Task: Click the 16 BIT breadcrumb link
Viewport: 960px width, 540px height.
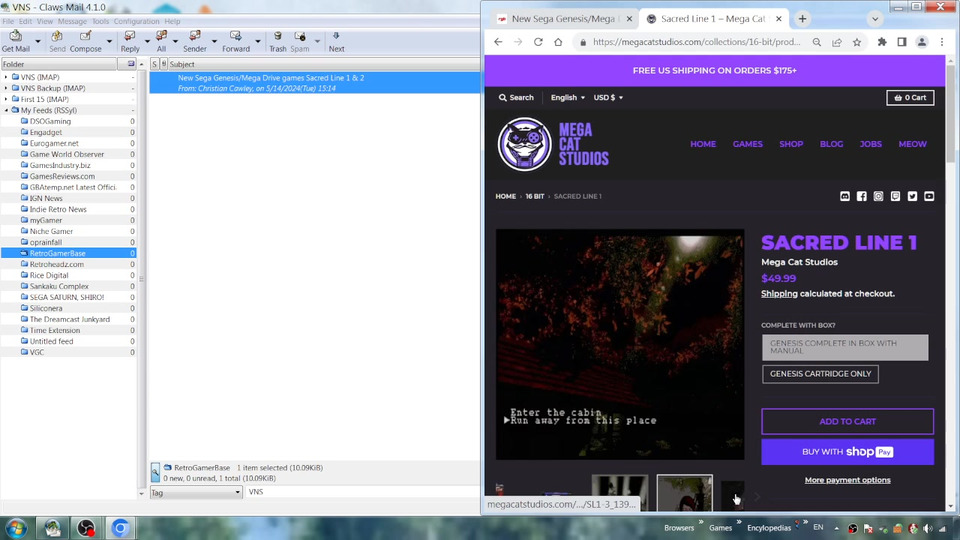Action: [534, 197]
